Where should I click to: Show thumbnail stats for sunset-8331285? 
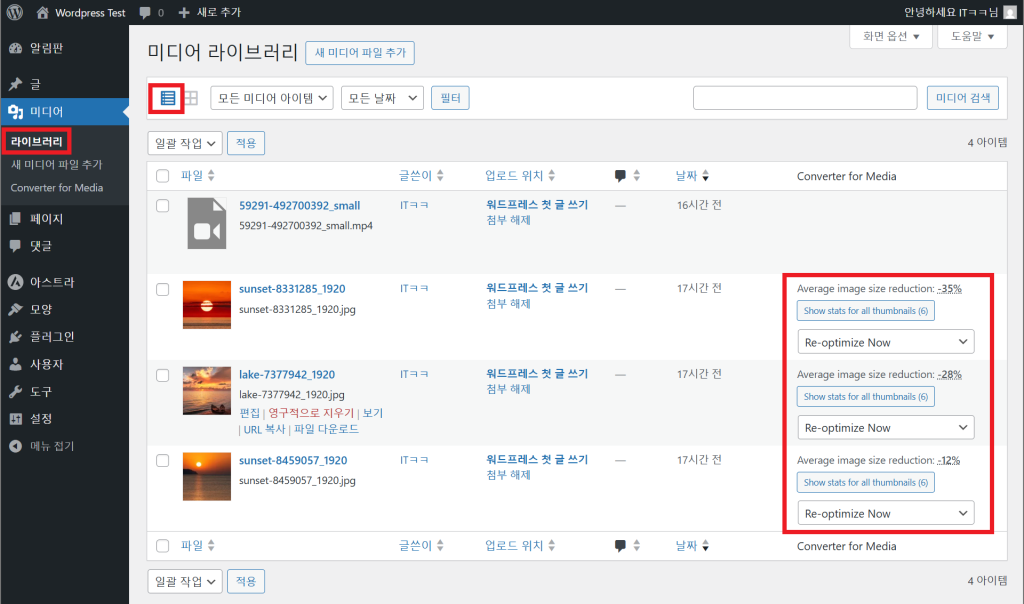pyautogui.click(x=865, y=311)
